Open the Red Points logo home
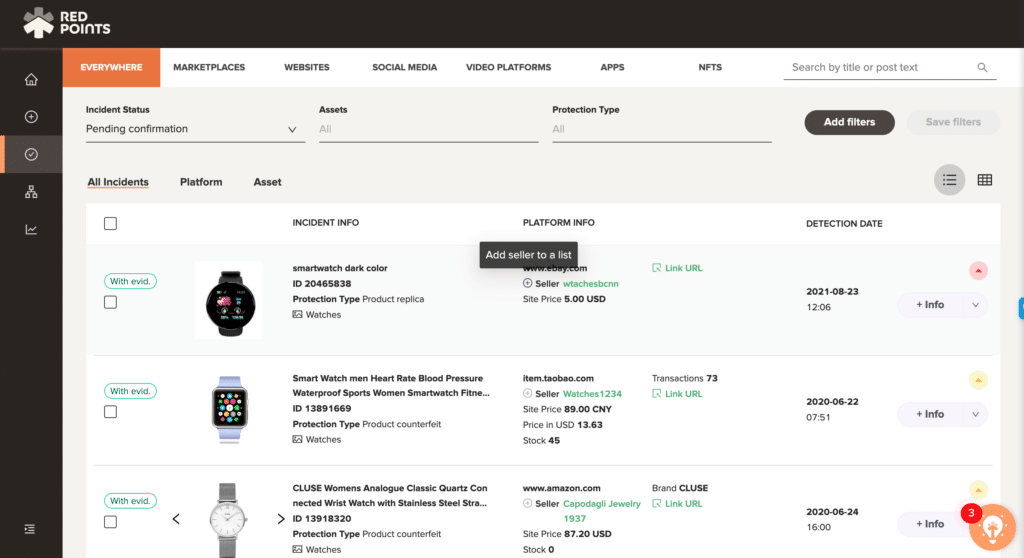This screenshot has width=1024, height=558. point(67,23)
